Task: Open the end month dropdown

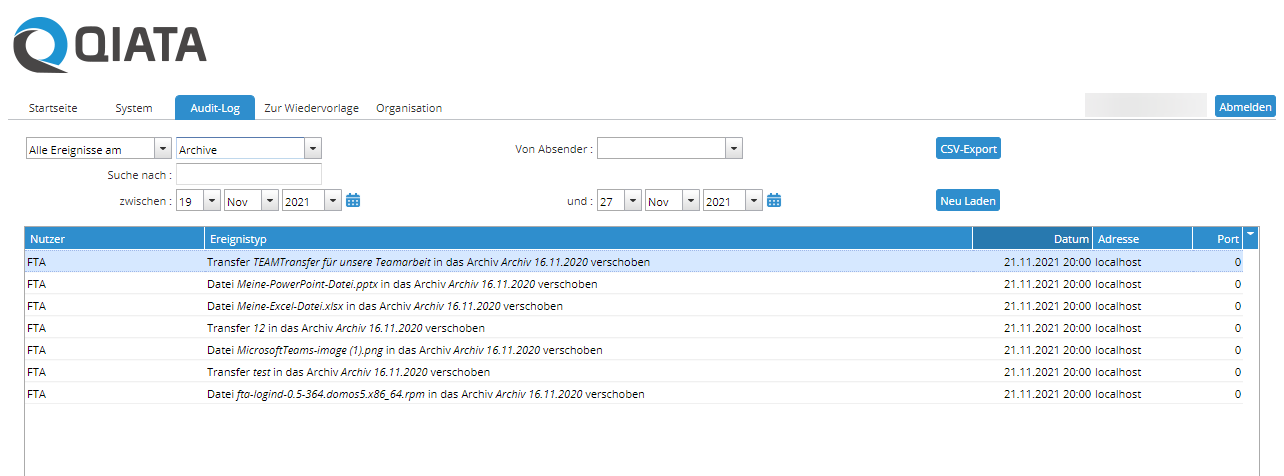Action: click(690, 201)
